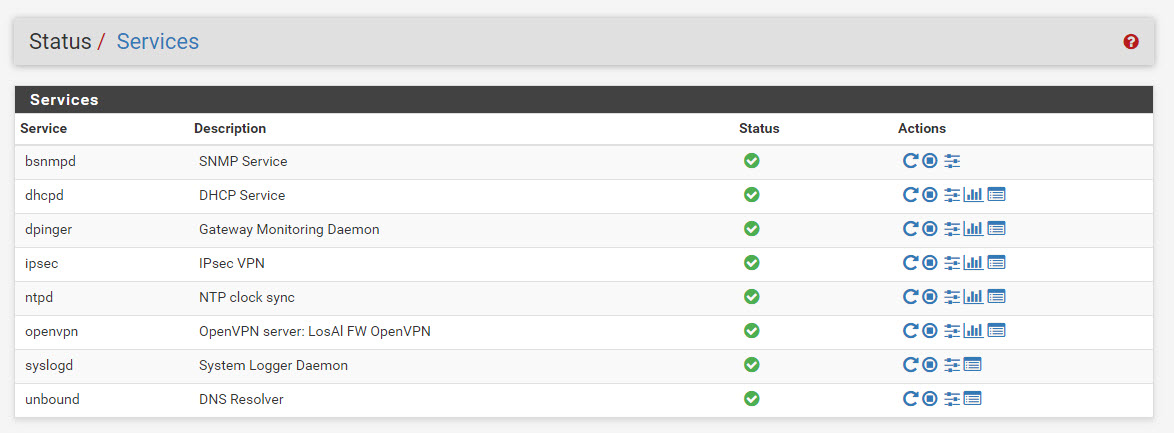Restart the ipsec VPN service
1174x433 pixels.
coord(910,262)
